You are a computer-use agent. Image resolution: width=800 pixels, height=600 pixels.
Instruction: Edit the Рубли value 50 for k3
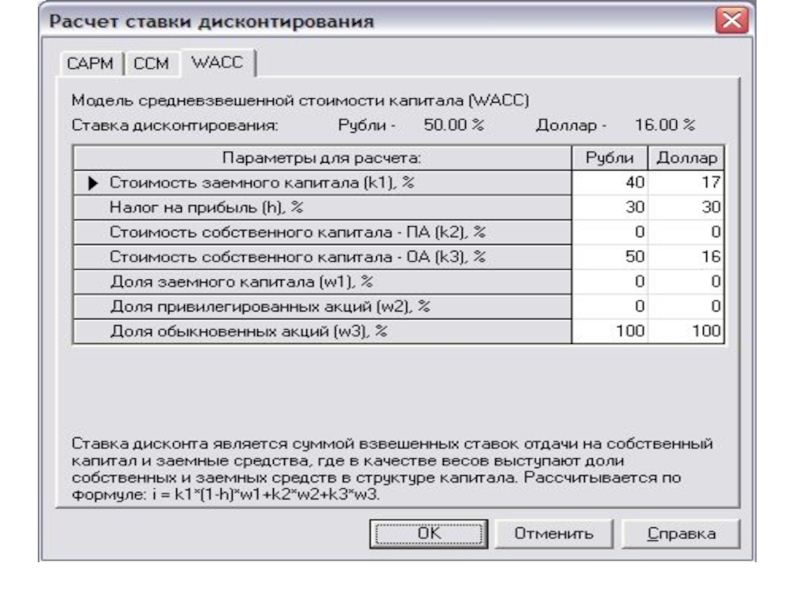click(x=610, y=257)
